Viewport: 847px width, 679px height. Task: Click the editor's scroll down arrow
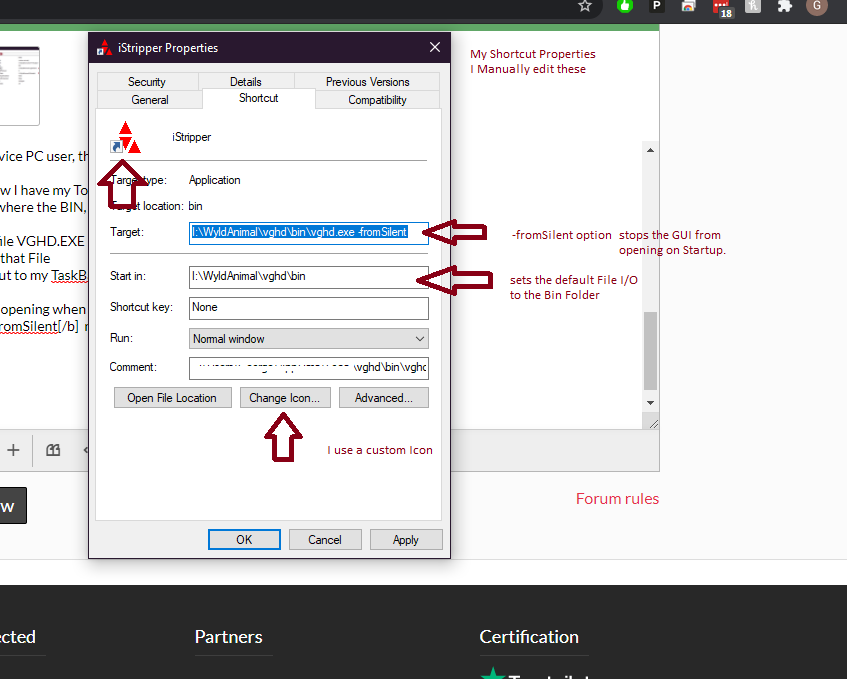coord(650,403)
